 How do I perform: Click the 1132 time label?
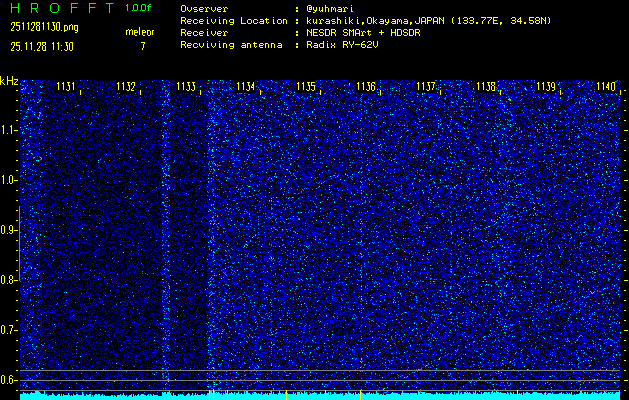[x=126, y=87]
